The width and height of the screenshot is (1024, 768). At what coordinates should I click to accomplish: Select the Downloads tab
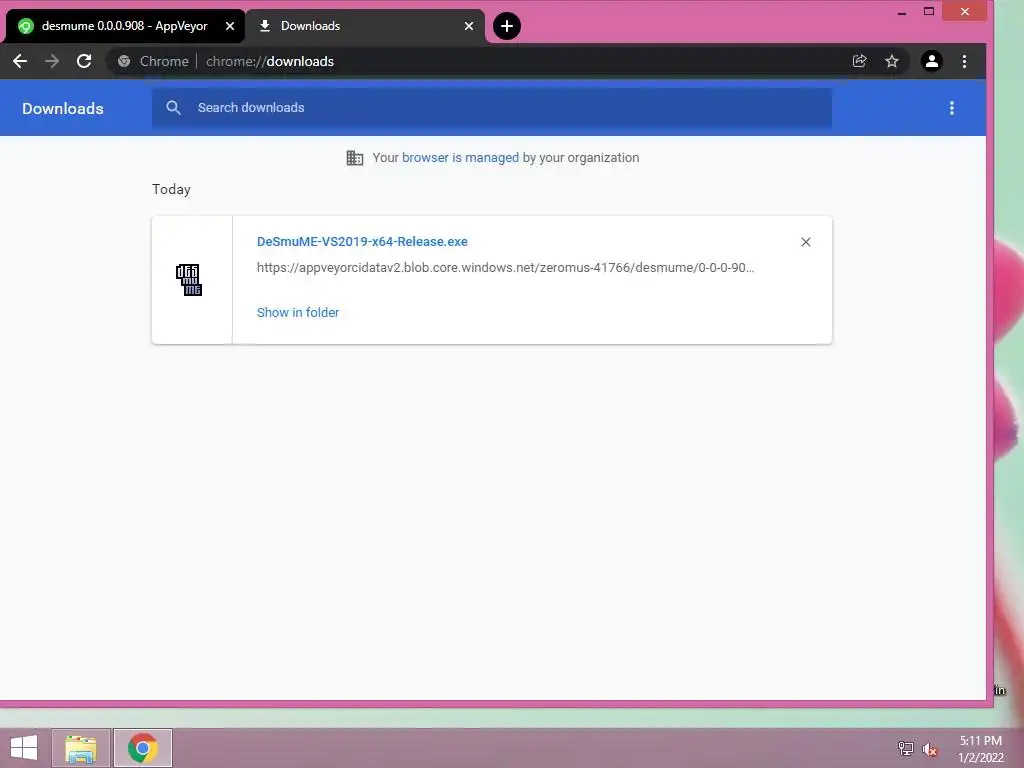[366, 26]
